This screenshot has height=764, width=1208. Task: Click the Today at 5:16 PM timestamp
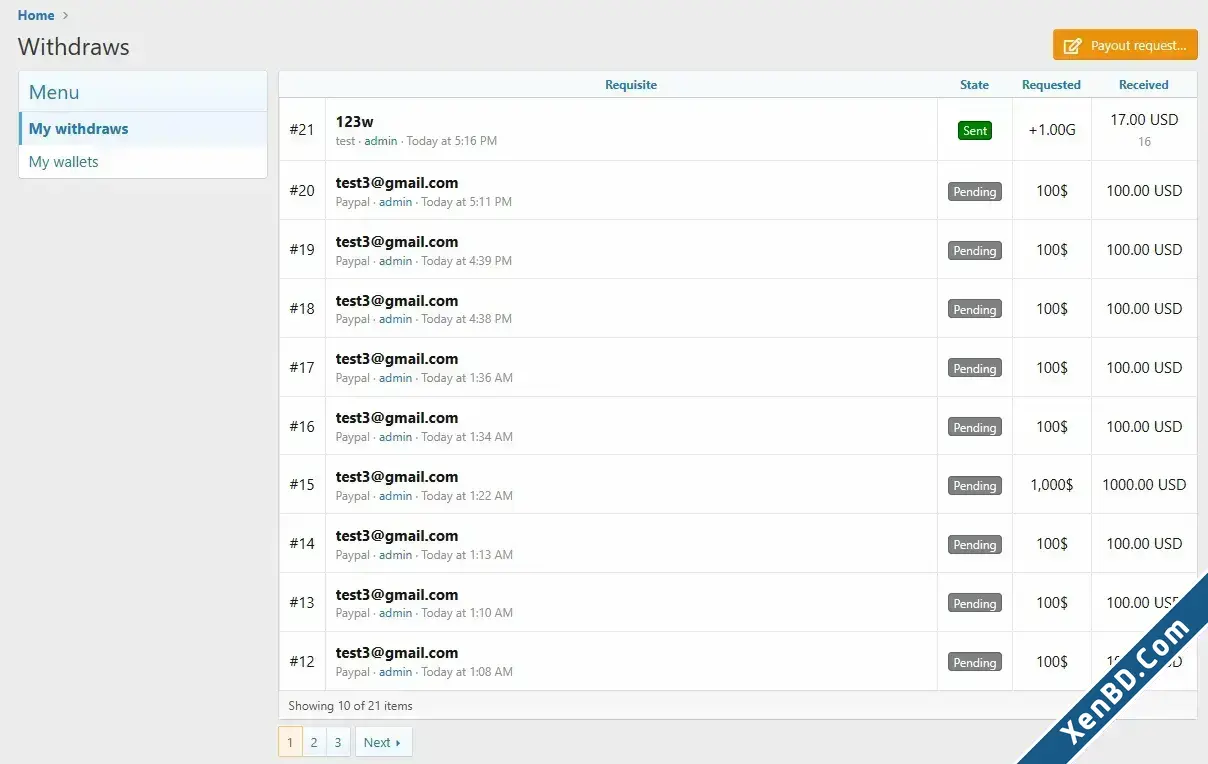point(451,141)
